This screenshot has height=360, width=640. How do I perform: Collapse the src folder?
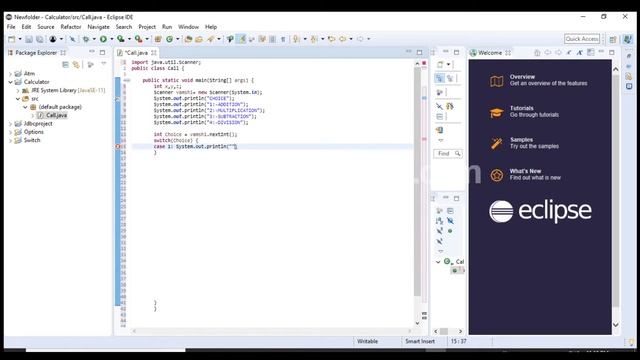tap(18, 99)
